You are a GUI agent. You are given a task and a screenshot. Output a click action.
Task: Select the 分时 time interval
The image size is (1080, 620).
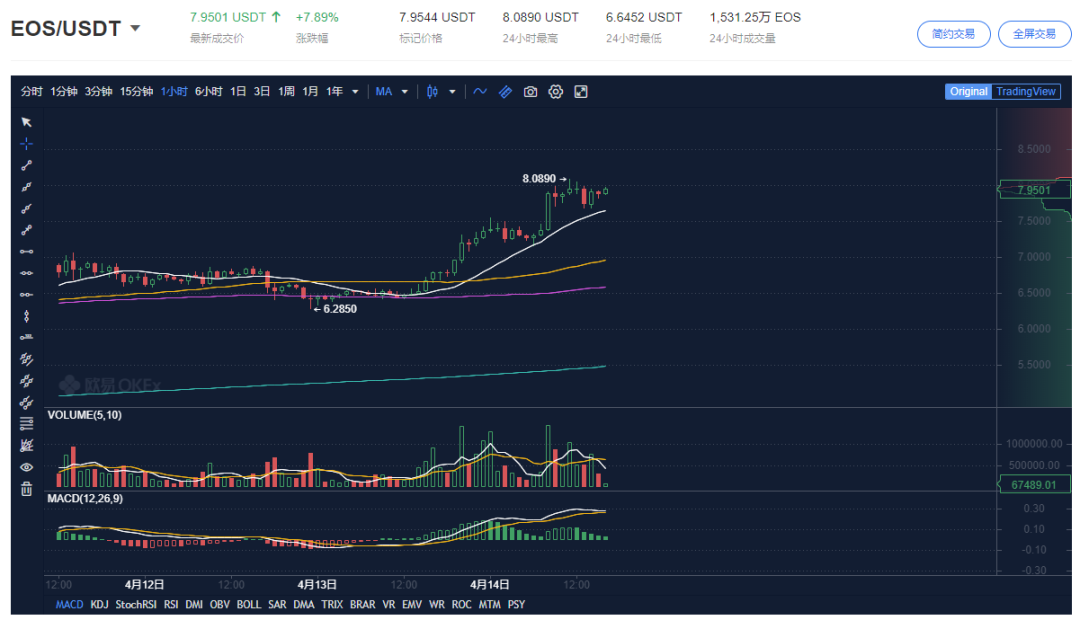click(32, 92)
